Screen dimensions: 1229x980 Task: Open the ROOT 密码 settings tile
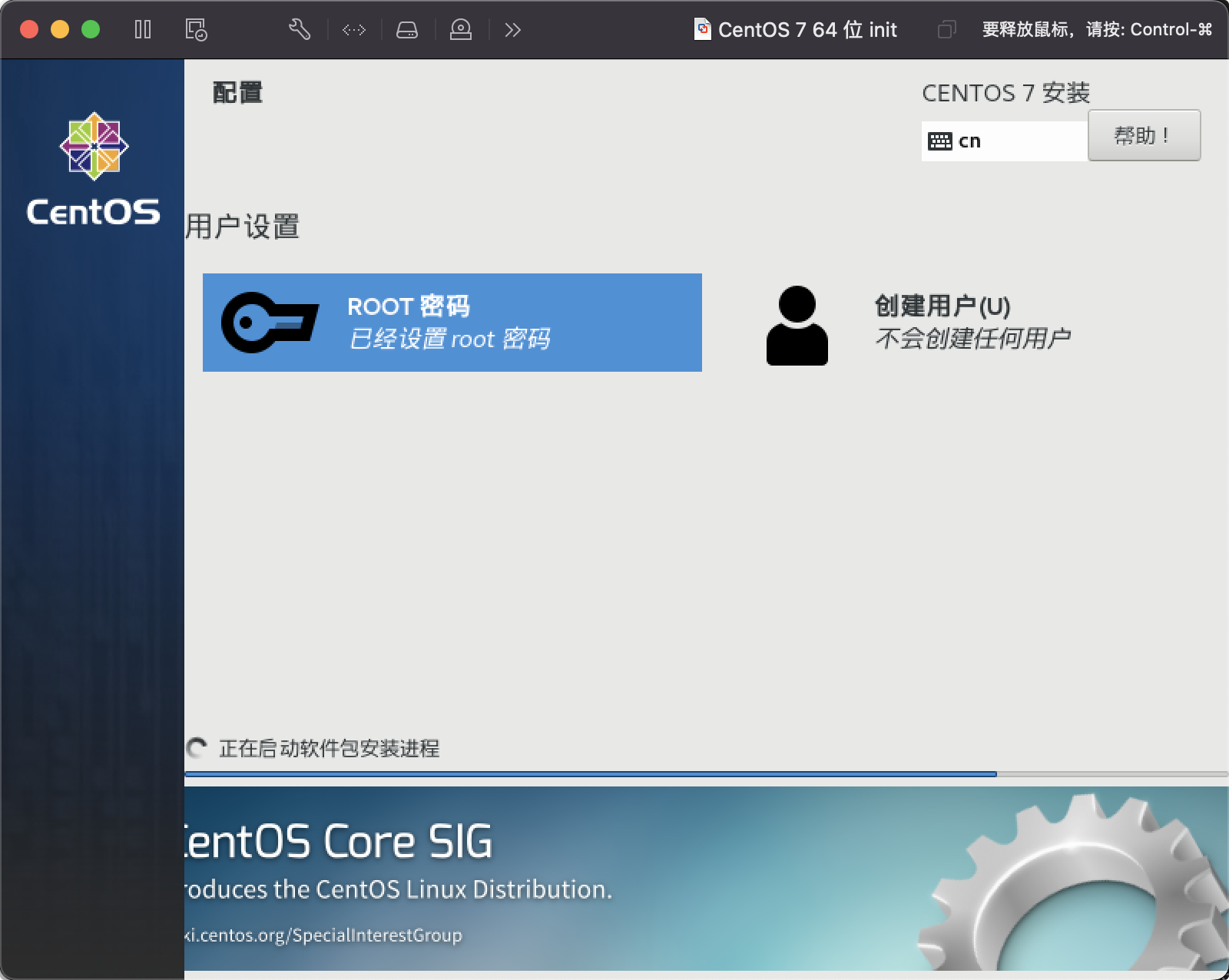click(452, 323)
